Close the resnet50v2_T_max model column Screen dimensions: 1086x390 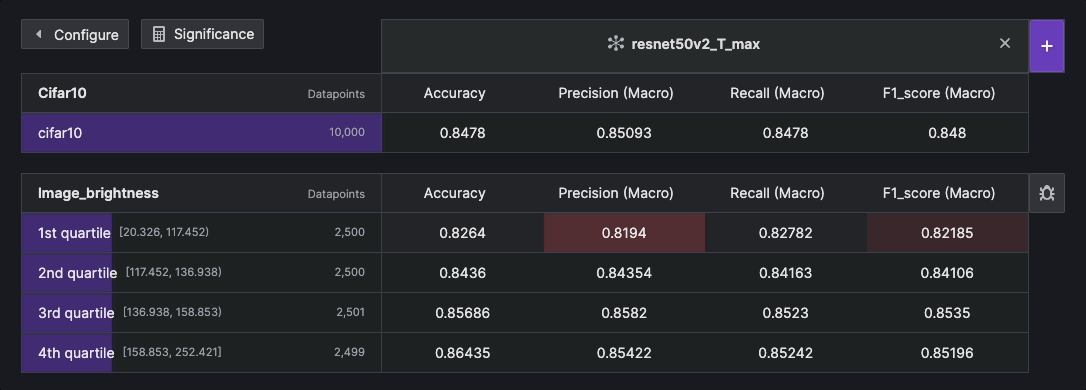pos(1005,43)
